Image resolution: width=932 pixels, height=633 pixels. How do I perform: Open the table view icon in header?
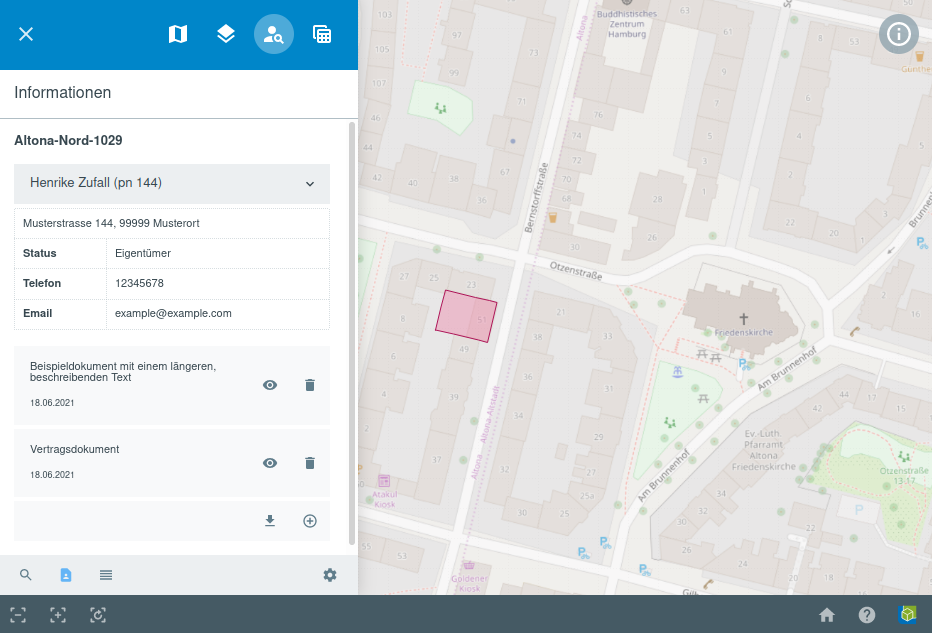coord(322,34)
